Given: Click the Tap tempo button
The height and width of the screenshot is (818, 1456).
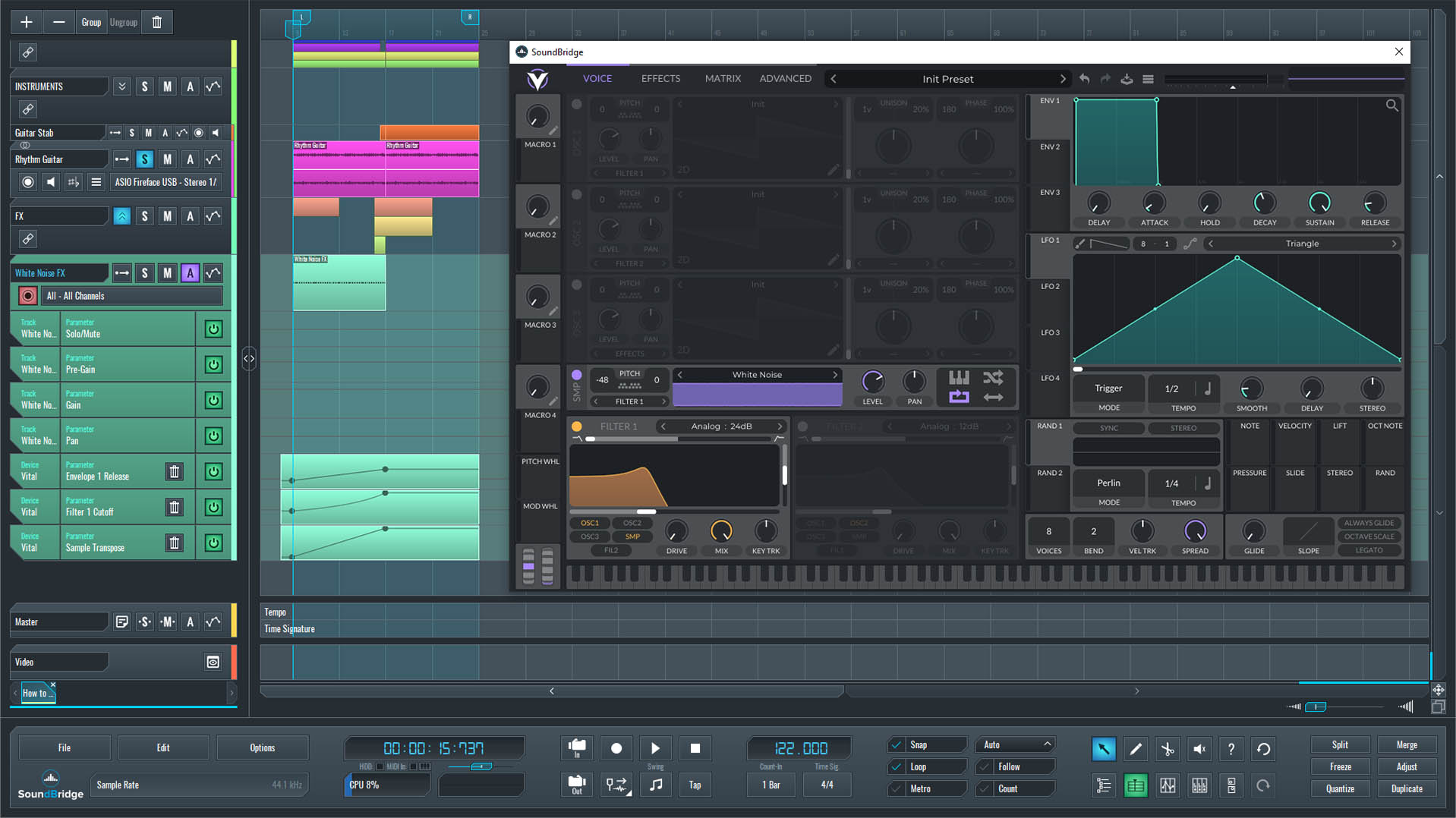Looking at the screenshot, I should pyautogui.click(x=695, y=785).
